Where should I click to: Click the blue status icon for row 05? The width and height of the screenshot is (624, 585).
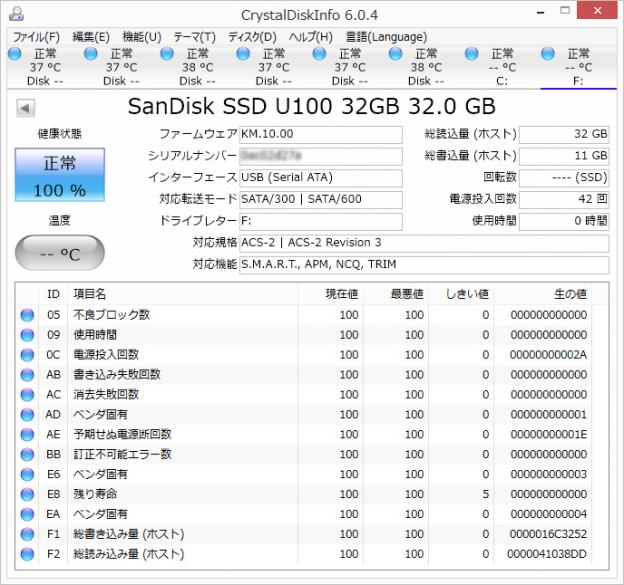pyautogui.click(x=27, y=315)
